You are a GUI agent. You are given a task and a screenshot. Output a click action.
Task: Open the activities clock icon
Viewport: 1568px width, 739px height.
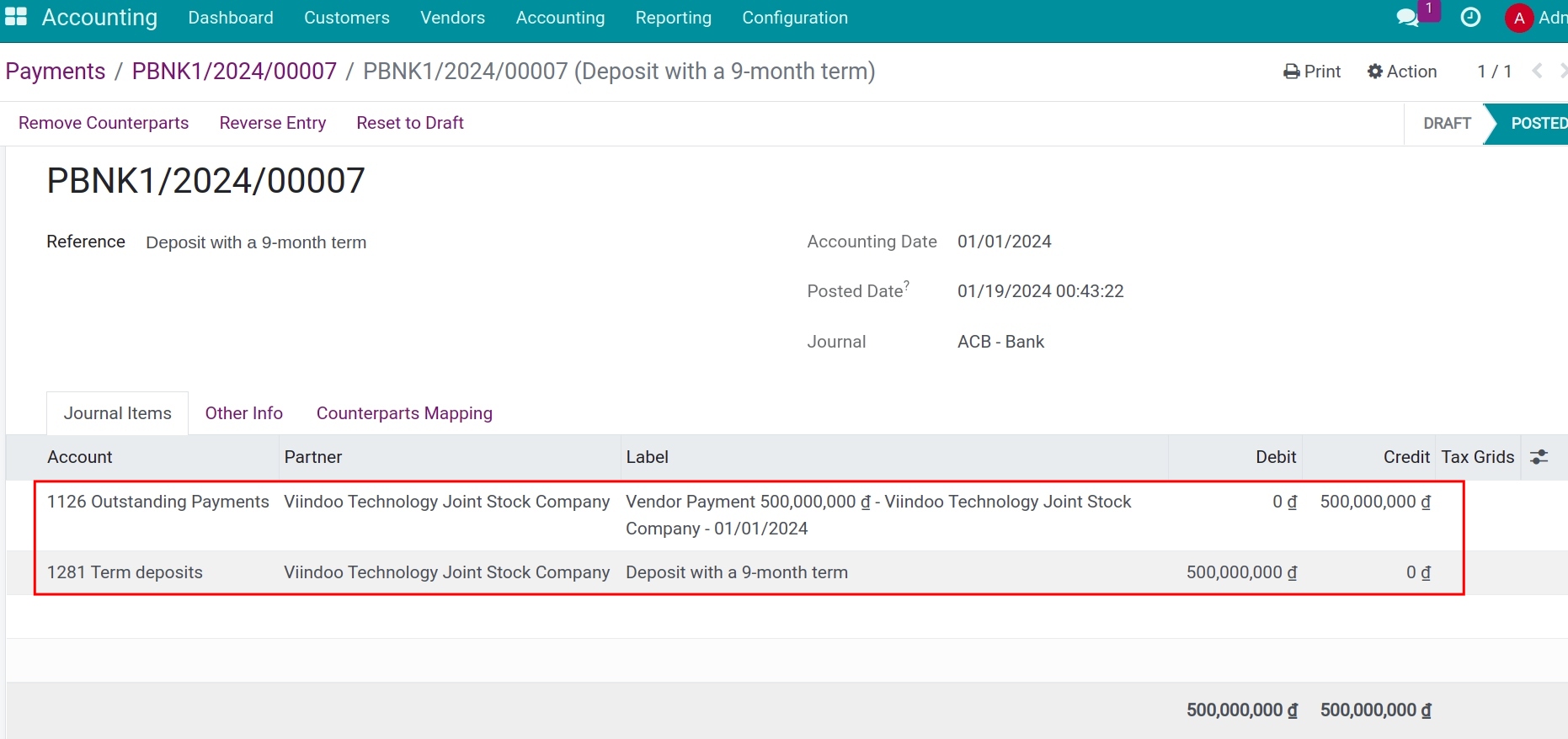1470,18
